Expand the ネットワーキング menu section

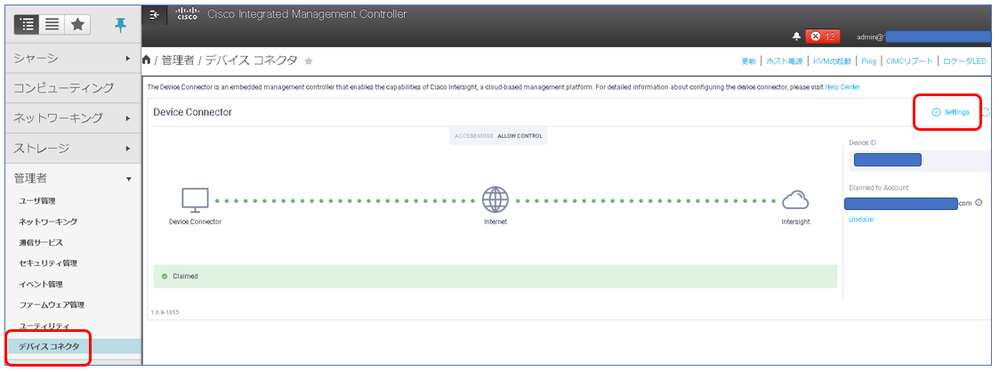pyautogui.click(x=72, y=118)
